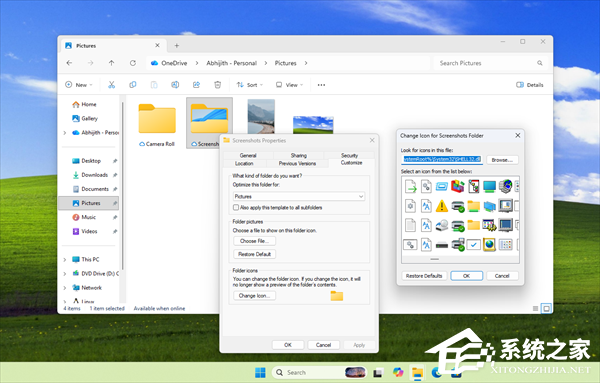The image size is (600, 383).
Task: Click the Search Pictures box
Action: click(491, 63)
